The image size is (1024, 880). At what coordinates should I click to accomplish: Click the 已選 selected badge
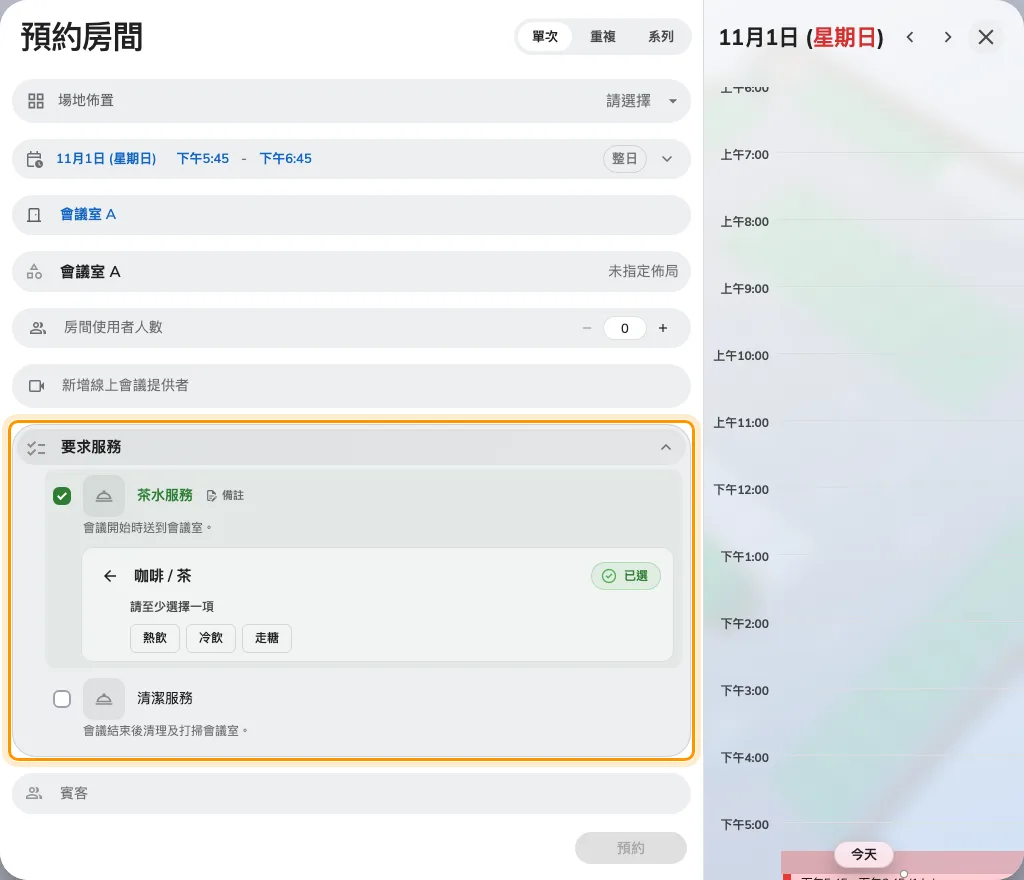pos(626,576)
